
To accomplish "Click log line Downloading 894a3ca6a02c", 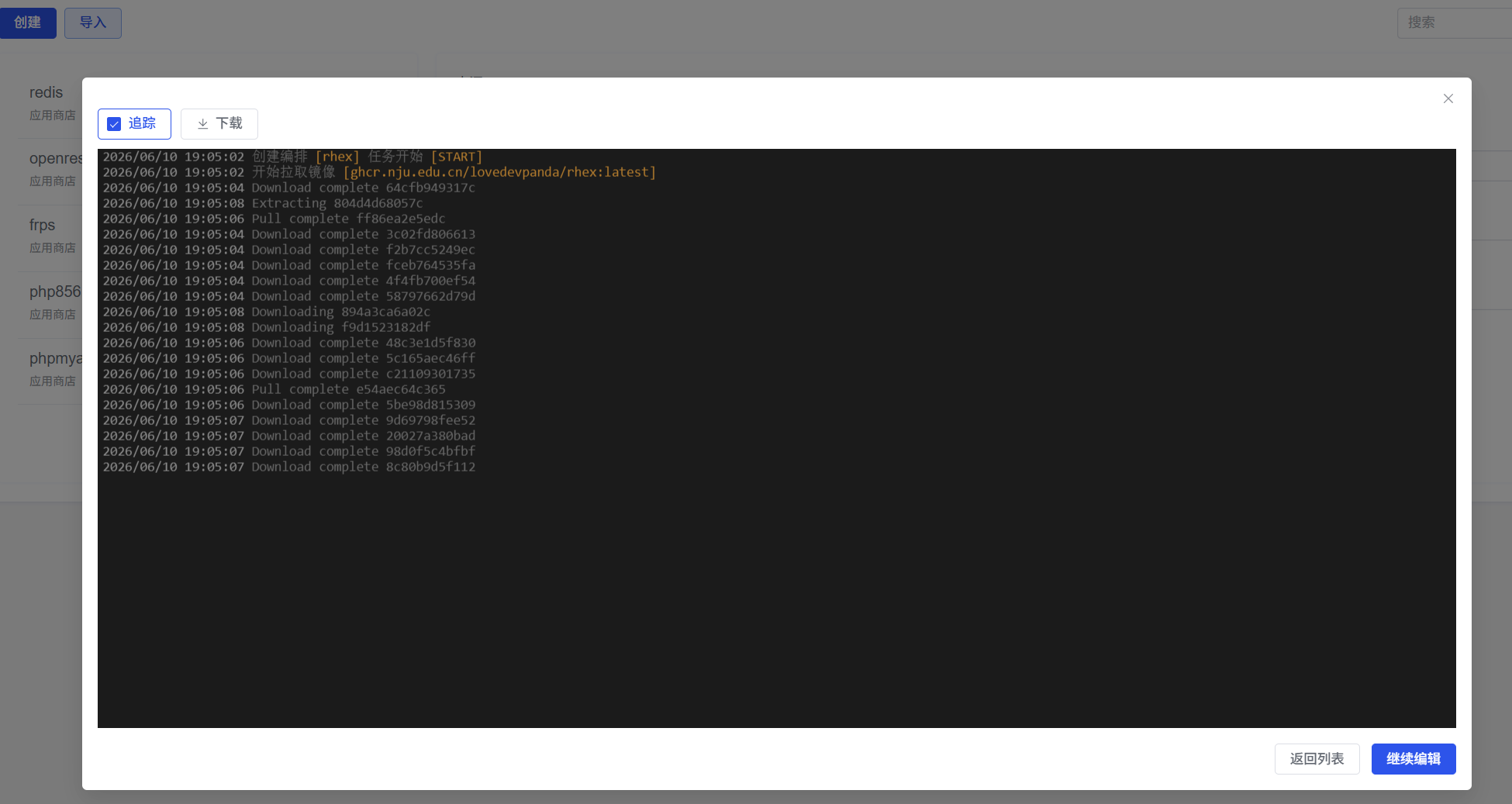I will [x=267, y=312].
